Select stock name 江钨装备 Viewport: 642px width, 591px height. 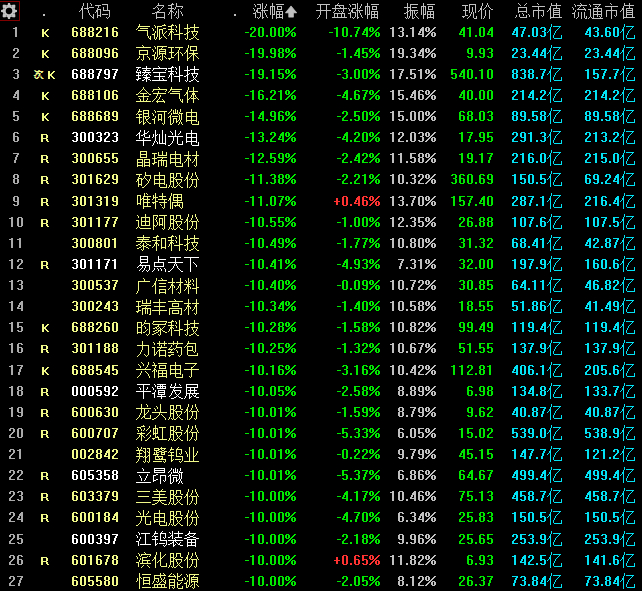tap(167, 539)
